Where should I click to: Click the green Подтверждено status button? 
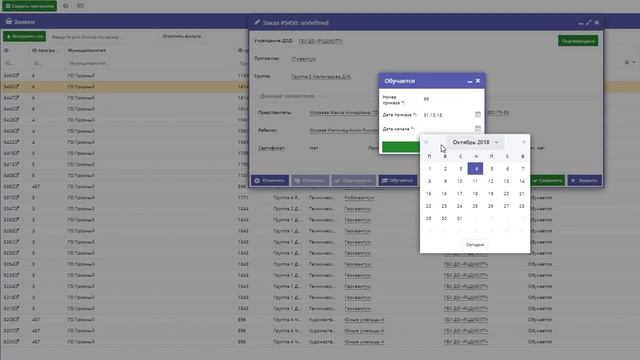click(578, 41)
